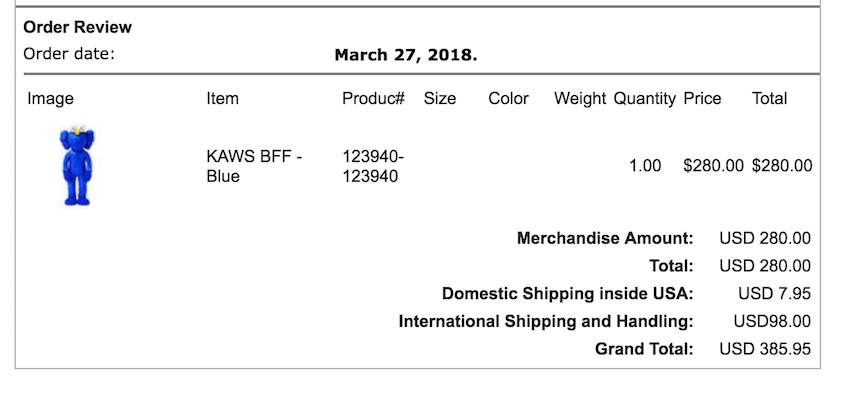Click the blue KAWS BFF product image
Image resolution: width=850 pixels, height=393 pixels.
(76, 165)
